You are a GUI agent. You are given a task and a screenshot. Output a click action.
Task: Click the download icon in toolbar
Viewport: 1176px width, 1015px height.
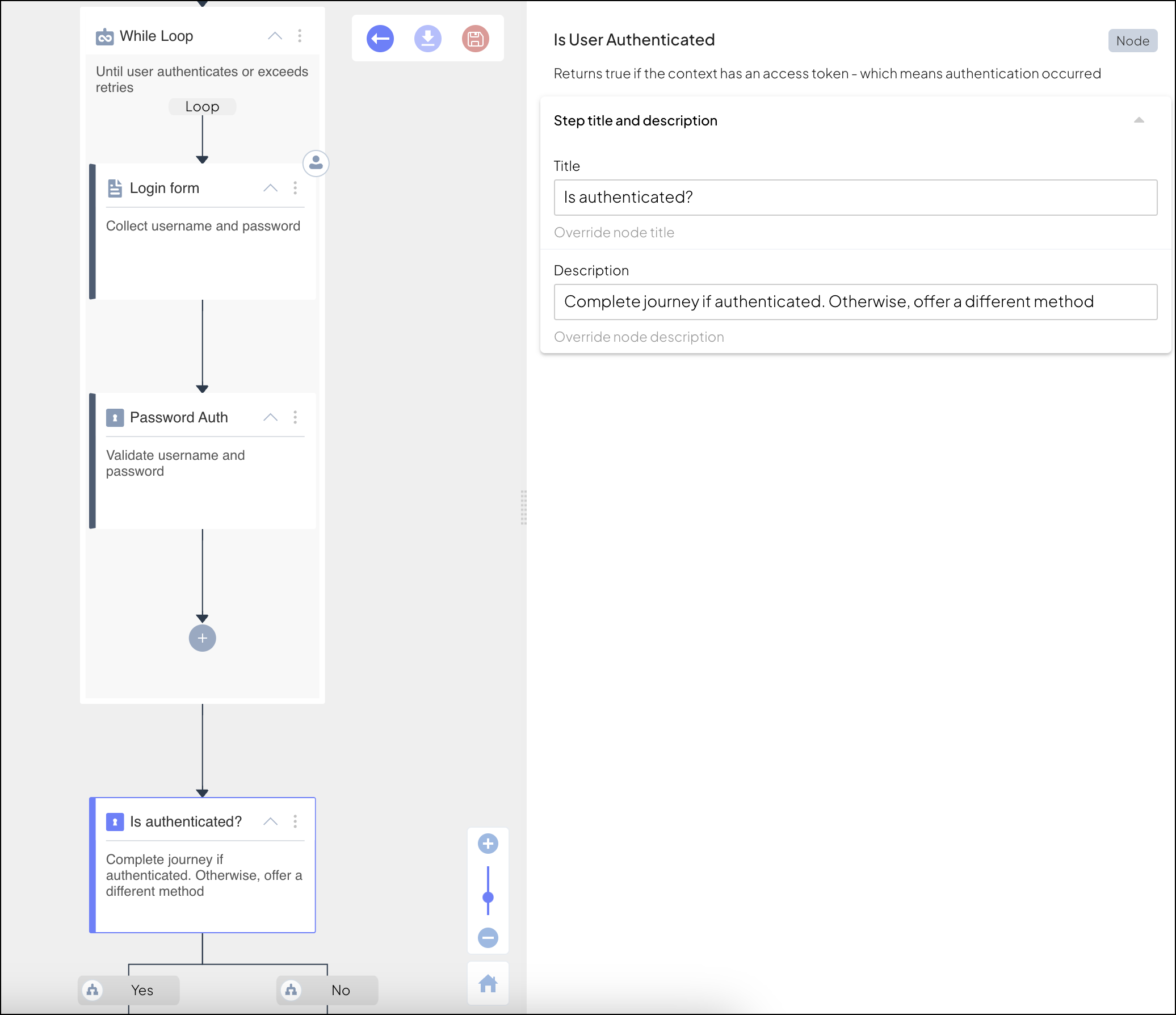(x=427, y=39)
